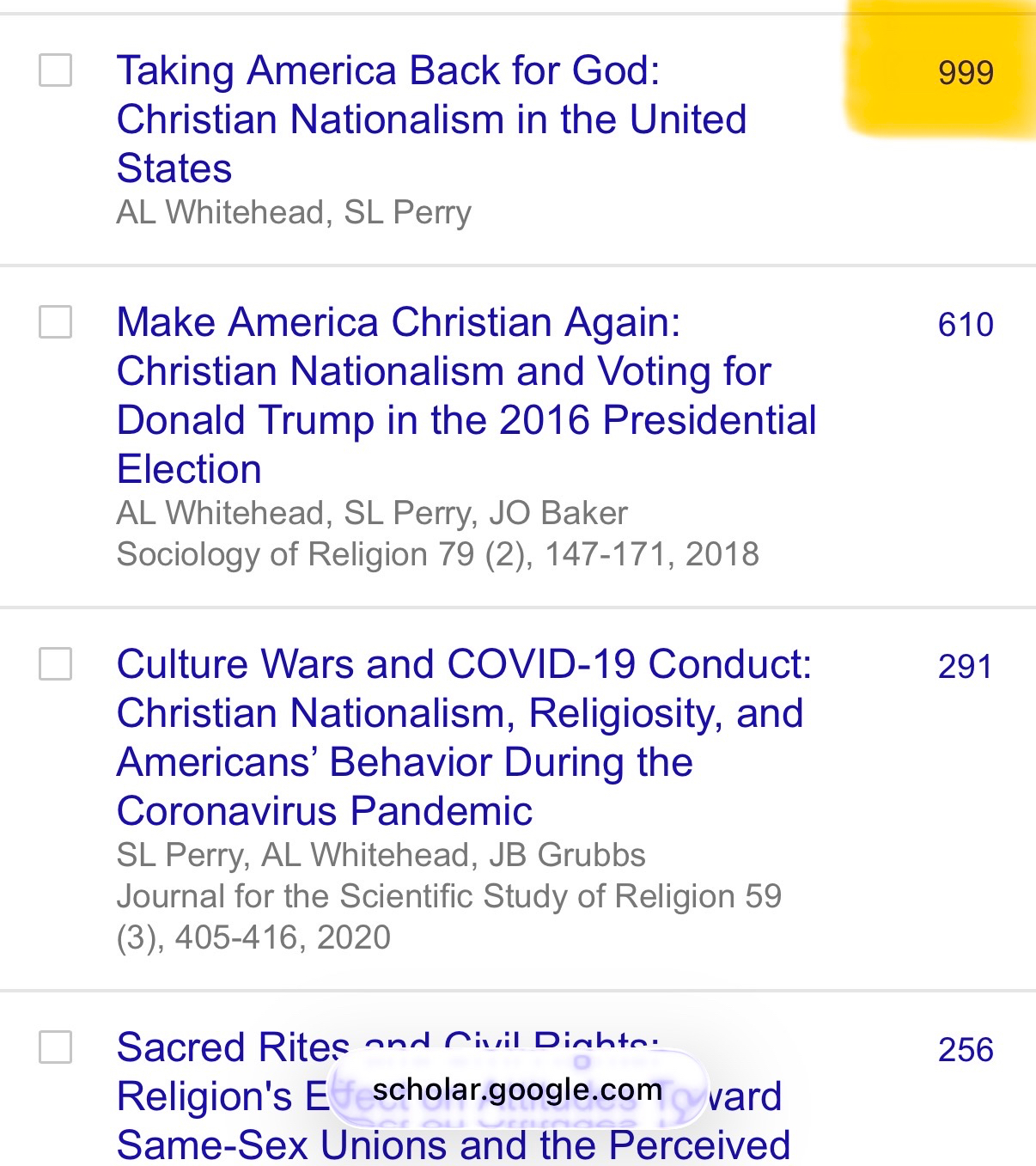Image resolution: width=1036 pixels, height=1166 pixels.
Task: Tap the author line AL Whitehead, SL Perry under States
Action: point(294,212)
